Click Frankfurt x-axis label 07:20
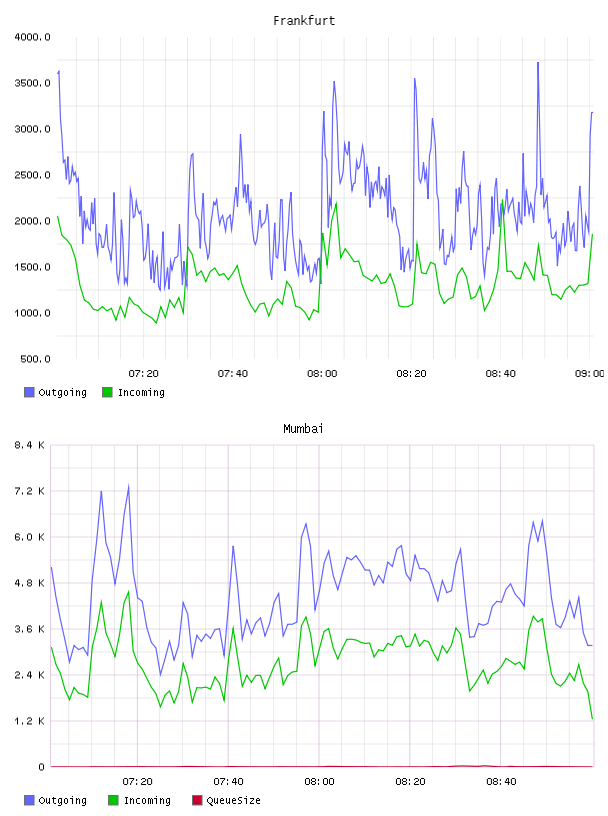 point(143,374)
